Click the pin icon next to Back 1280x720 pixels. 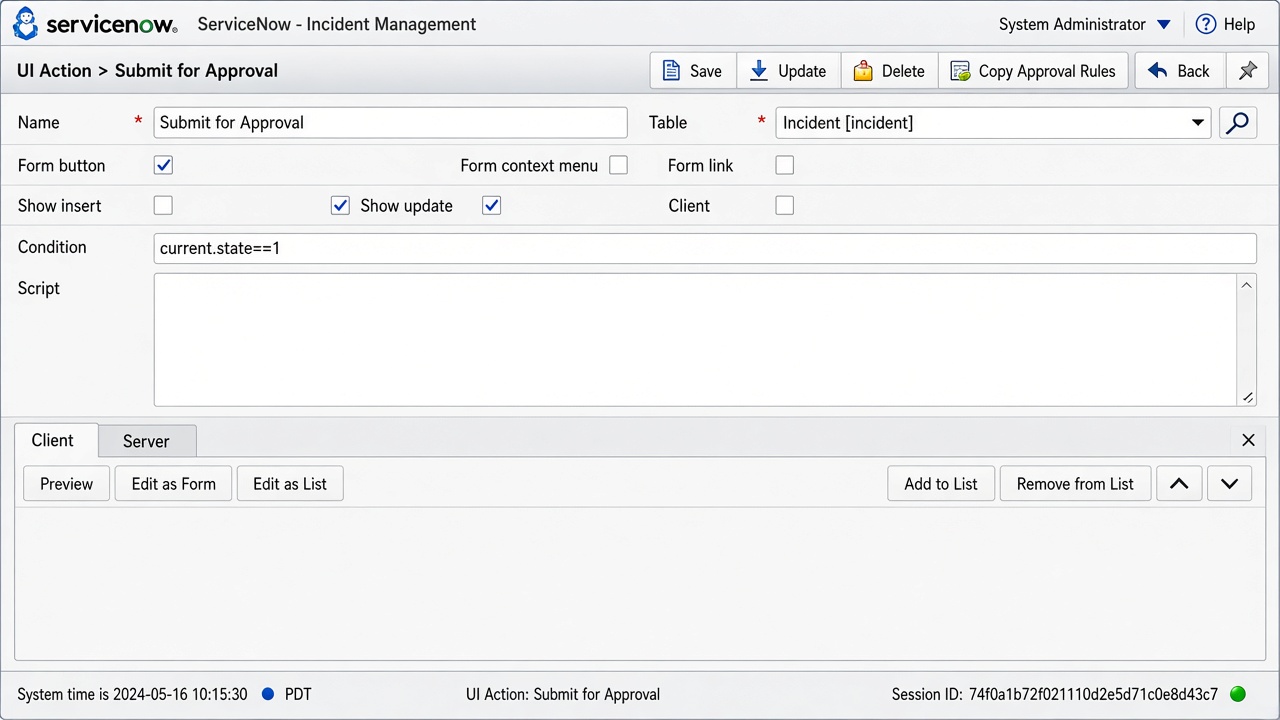1247,71
